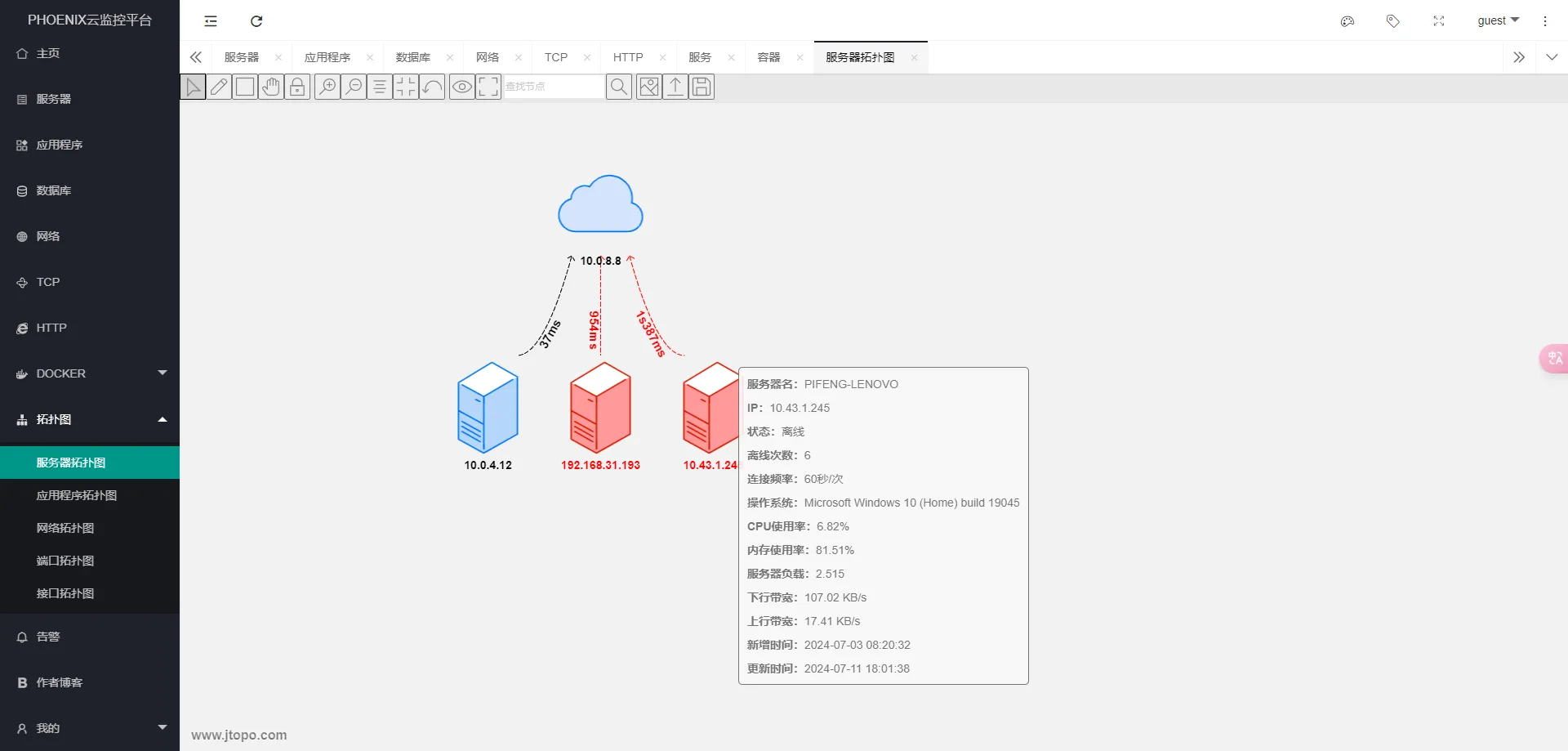Switch to the 网络 tab

click(488, 57)
